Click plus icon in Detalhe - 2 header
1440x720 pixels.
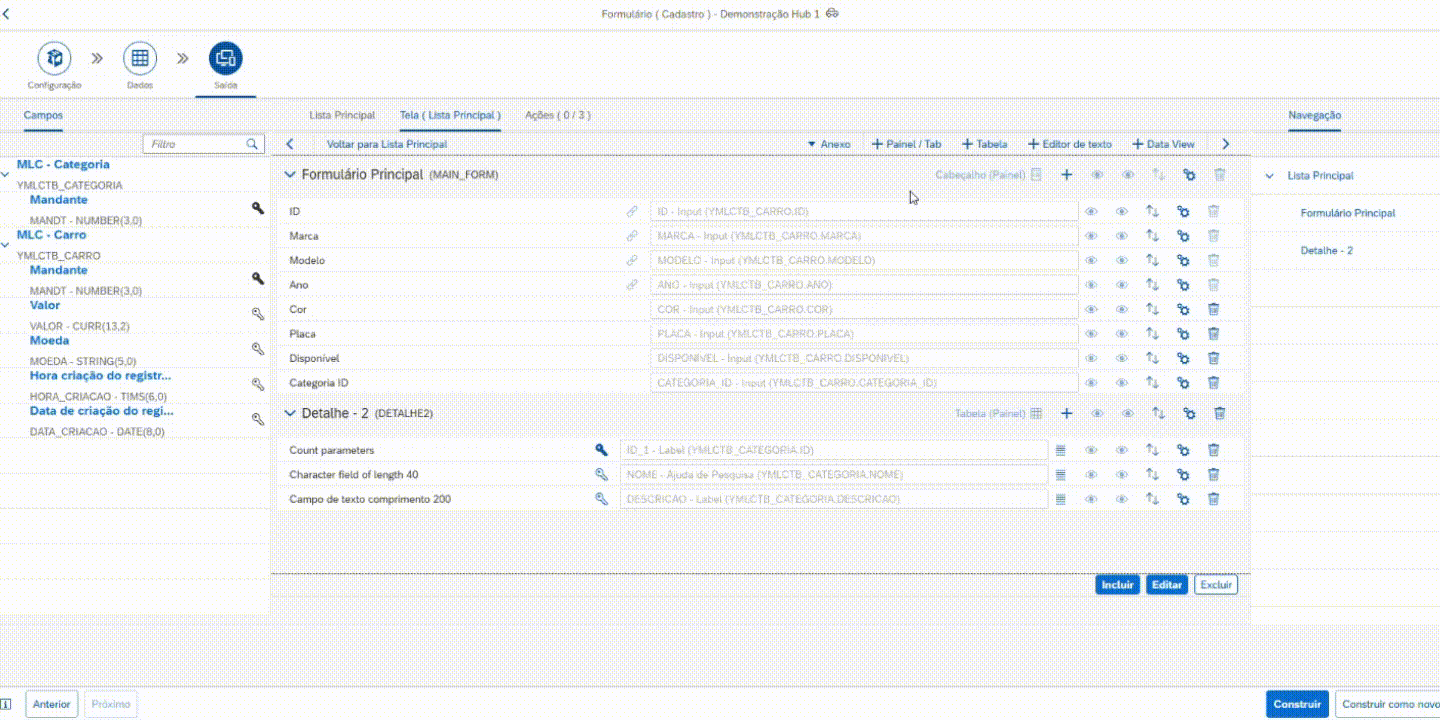1066,413
